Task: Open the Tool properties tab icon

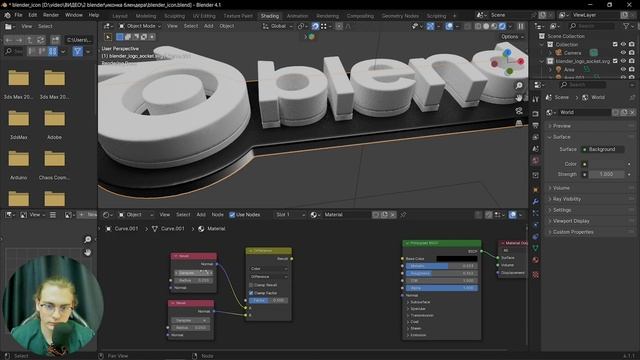Action: (536, 99)
